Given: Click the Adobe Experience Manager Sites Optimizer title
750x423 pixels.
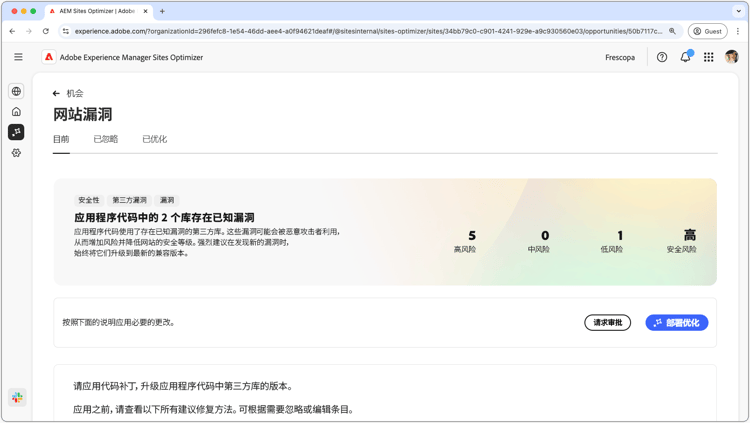Looking at the screenshot, I should pyautogui.click(x=131, y=57).
